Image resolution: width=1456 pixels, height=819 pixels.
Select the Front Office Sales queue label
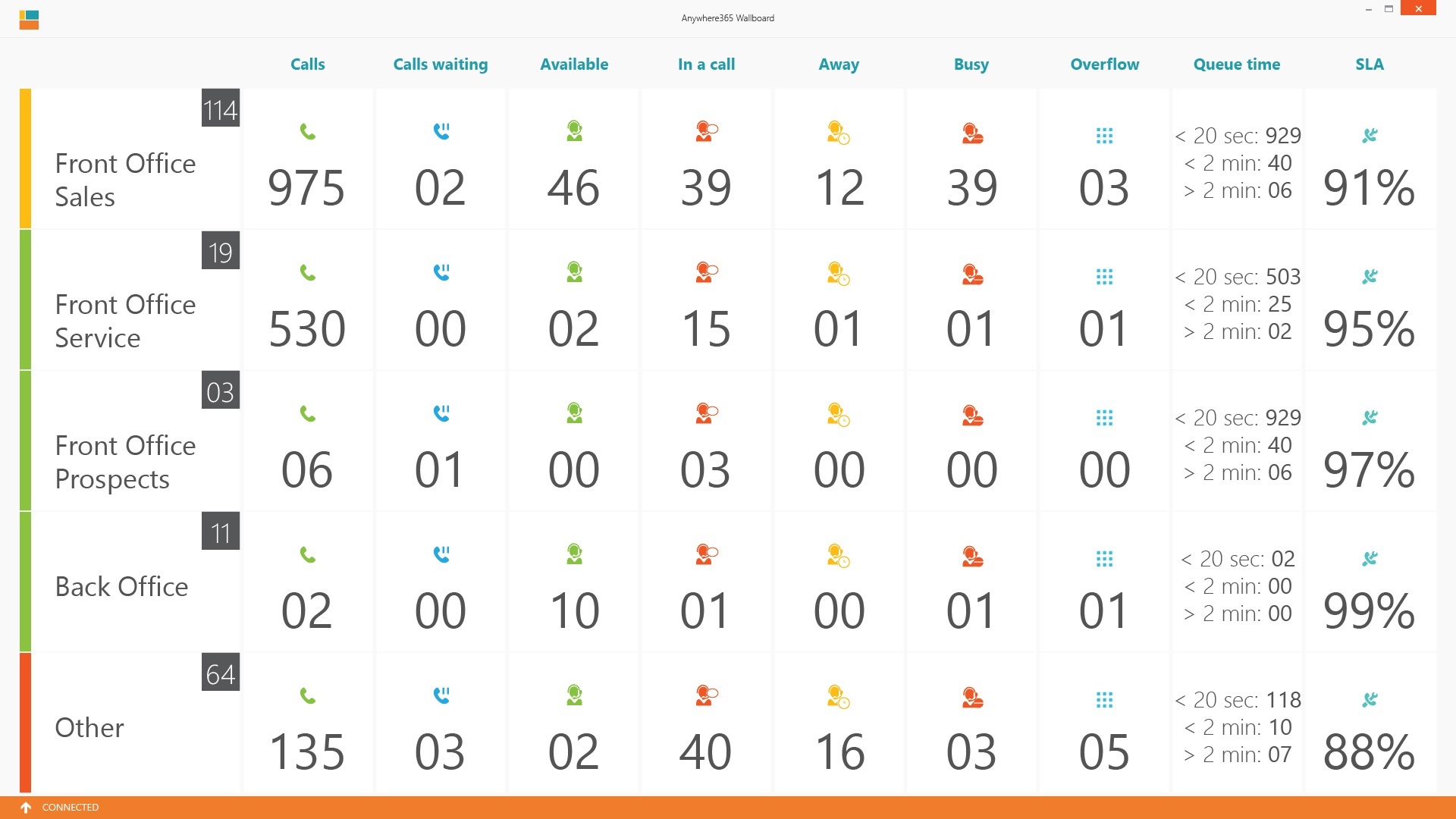pyautogui.click(x=125, y=180)
